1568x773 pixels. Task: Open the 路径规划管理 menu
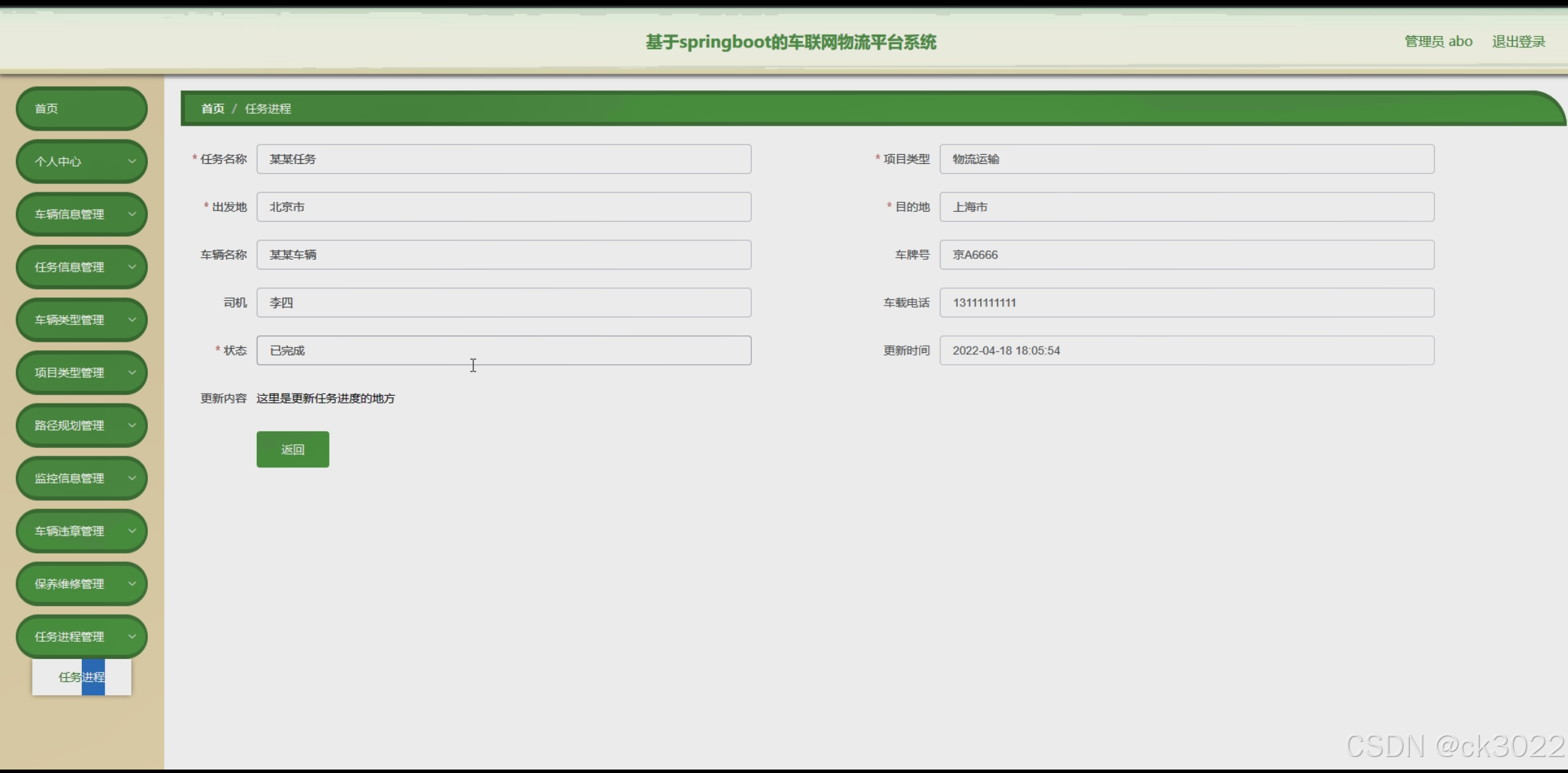click(81, 425)
